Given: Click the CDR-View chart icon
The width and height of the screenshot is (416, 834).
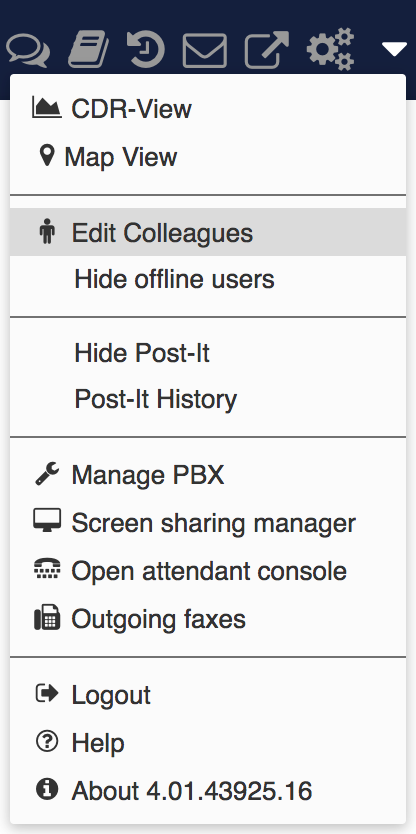Looking at the screenshot, I should pos(47,108).
